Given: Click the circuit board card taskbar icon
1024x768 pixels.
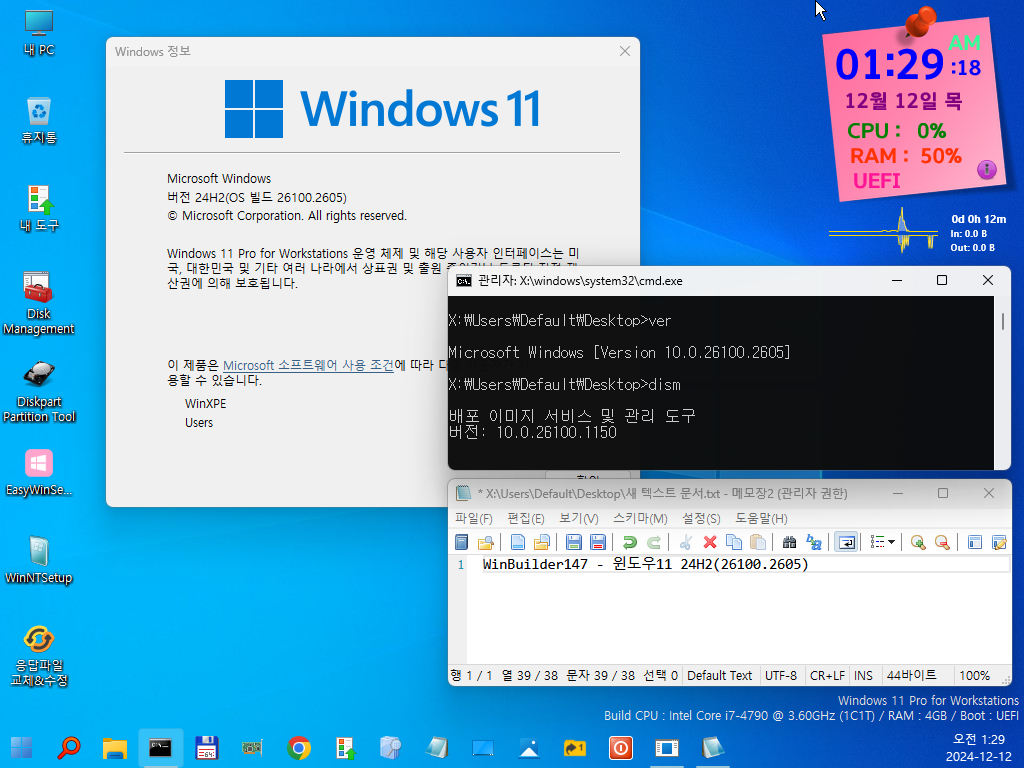Looking at the screenshot, I should (253, 748).
